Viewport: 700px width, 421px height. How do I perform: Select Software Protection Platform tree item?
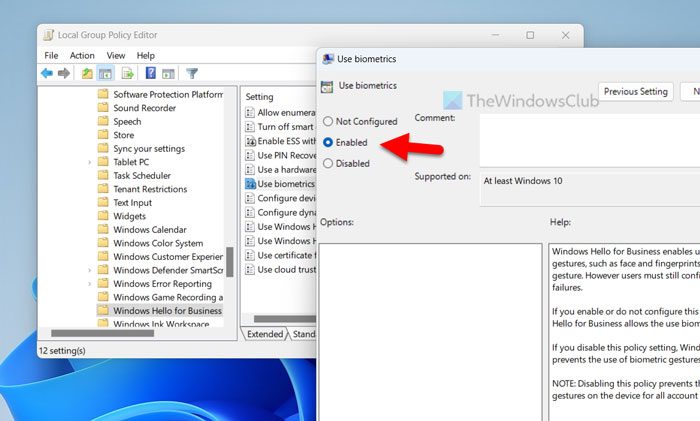pyautogui.click(x=168, y=94)
